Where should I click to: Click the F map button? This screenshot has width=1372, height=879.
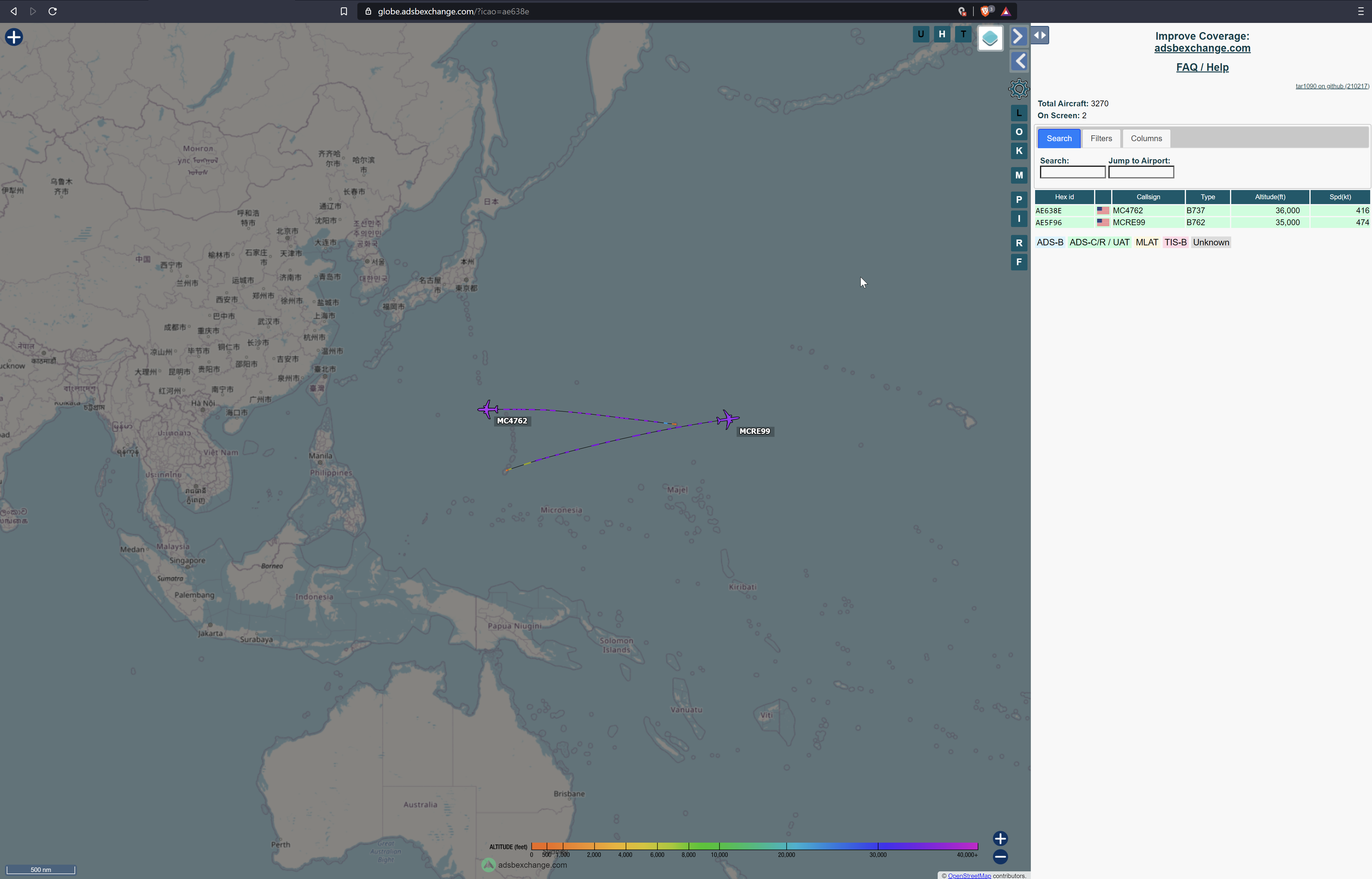pyautogui.click(x=1019, y=262)
